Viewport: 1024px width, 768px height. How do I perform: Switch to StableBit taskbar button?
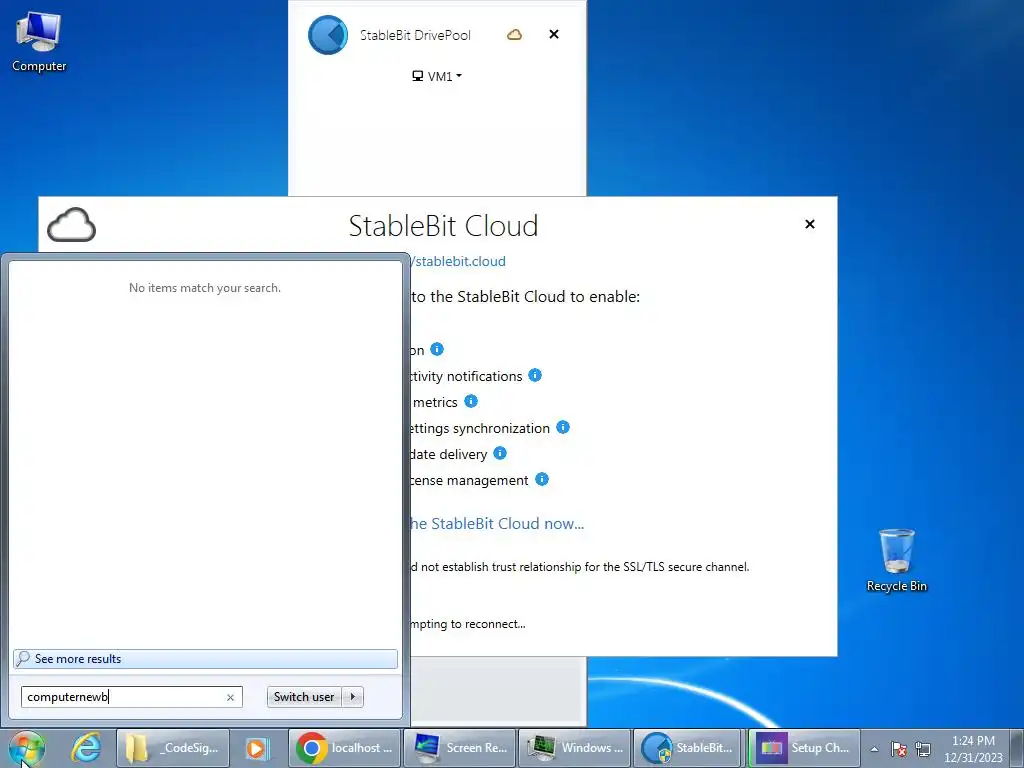(690, 748)
